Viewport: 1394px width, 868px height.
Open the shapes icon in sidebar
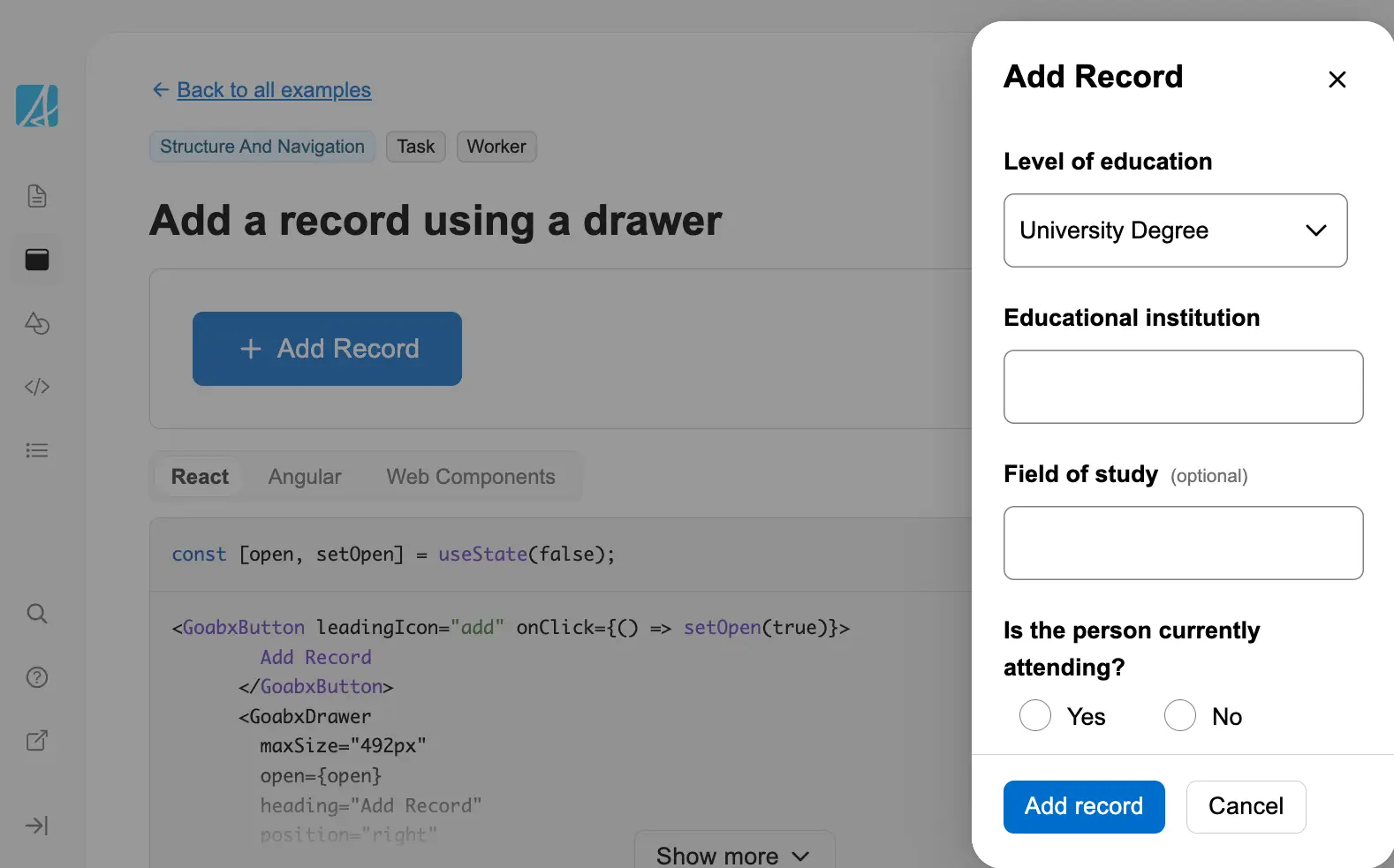pos(37,323)
